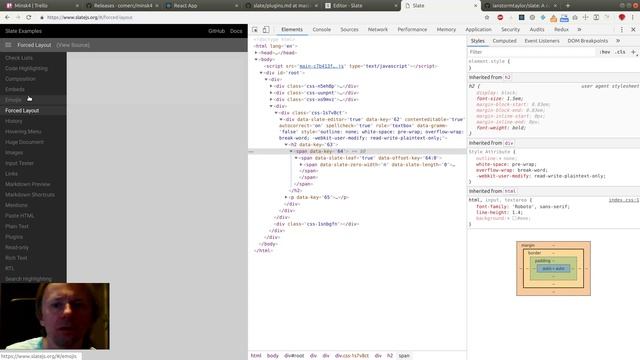Collapse the body element node
The image size is (640, 360).
[x=256, y=60]
